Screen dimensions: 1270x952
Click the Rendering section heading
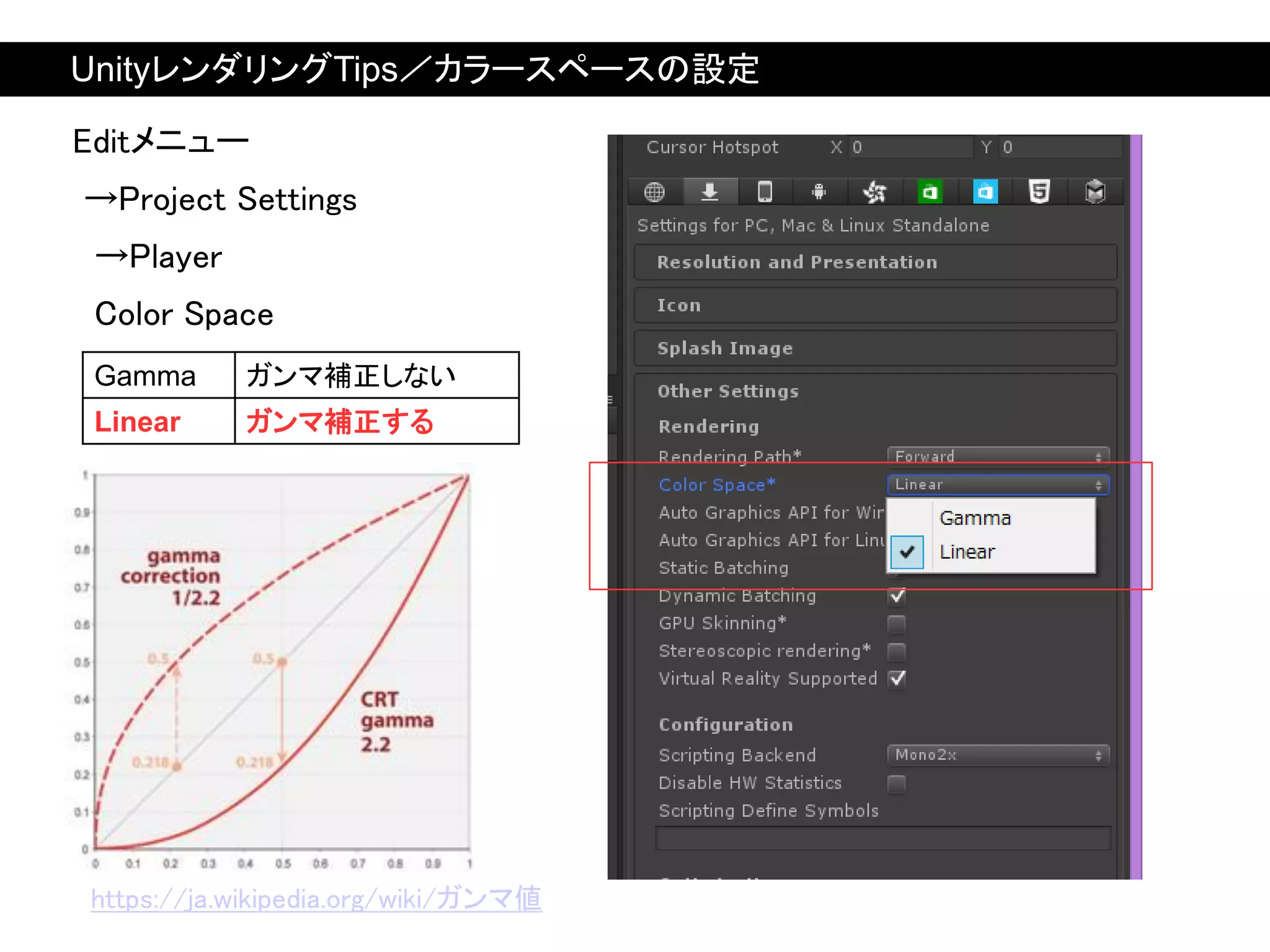pyautogui.click(x=709, y=426)
